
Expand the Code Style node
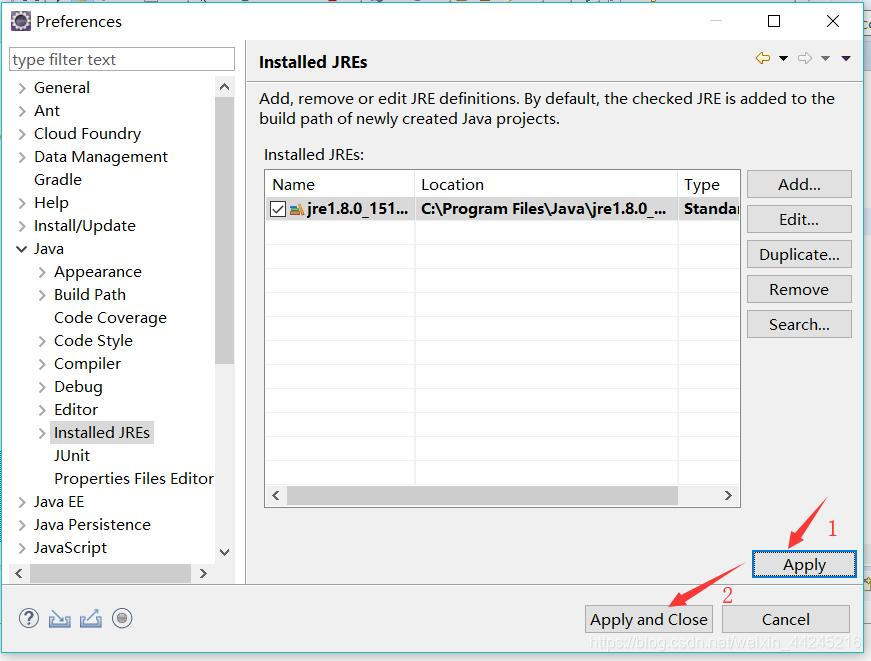42,341
